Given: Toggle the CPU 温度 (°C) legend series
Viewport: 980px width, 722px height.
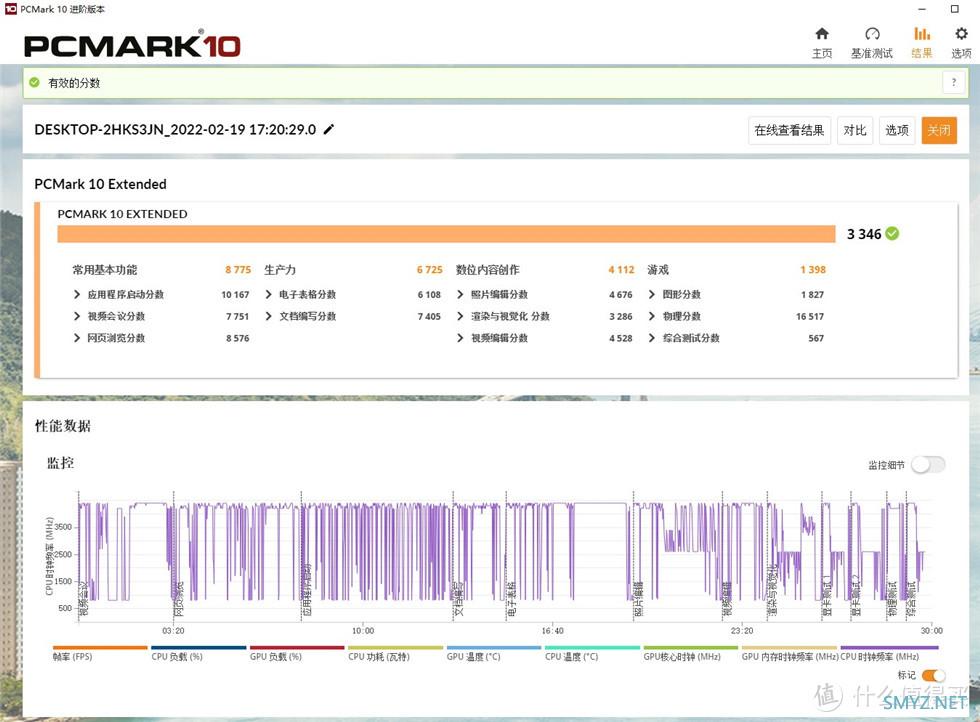Looking at the screenshot, I should pyautogui.click(x=592, y=653).
